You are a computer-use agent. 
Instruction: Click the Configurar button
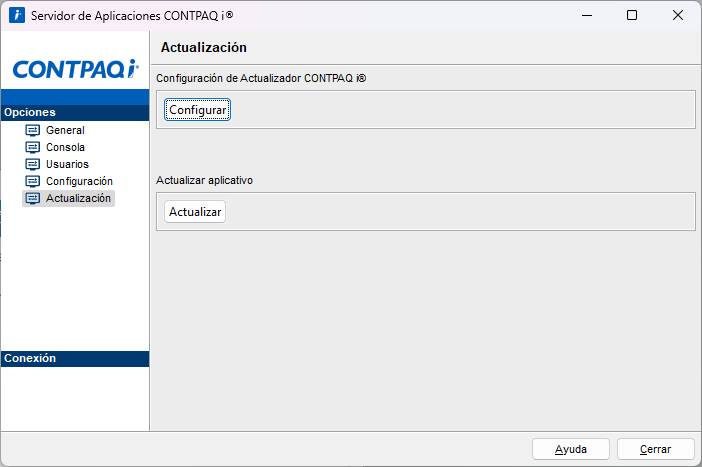[197, 110]
